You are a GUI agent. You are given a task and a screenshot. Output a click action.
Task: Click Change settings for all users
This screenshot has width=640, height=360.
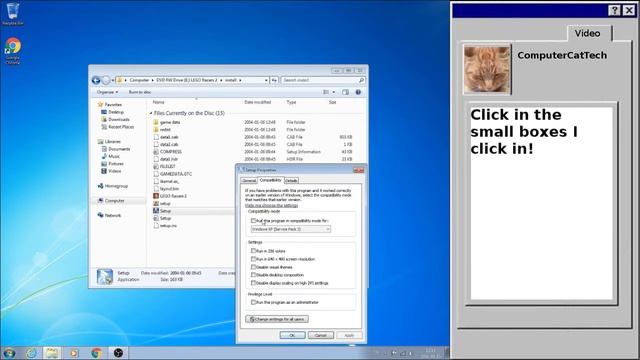[277, 319]
